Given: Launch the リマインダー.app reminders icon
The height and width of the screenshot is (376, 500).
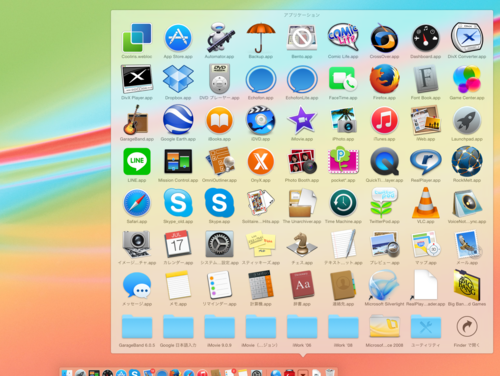Looking at the screenshot, I should [x=219, y=285].
